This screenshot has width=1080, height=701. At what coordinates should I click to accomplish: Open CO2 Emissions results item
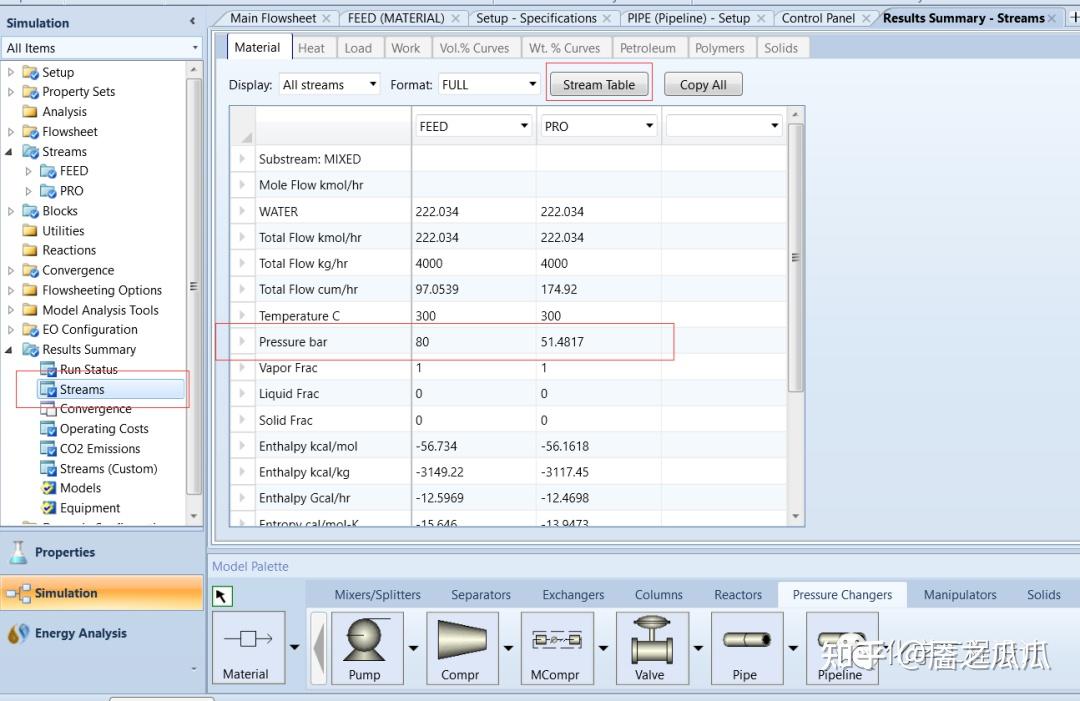pyautogui.click(x=100, y=449)
